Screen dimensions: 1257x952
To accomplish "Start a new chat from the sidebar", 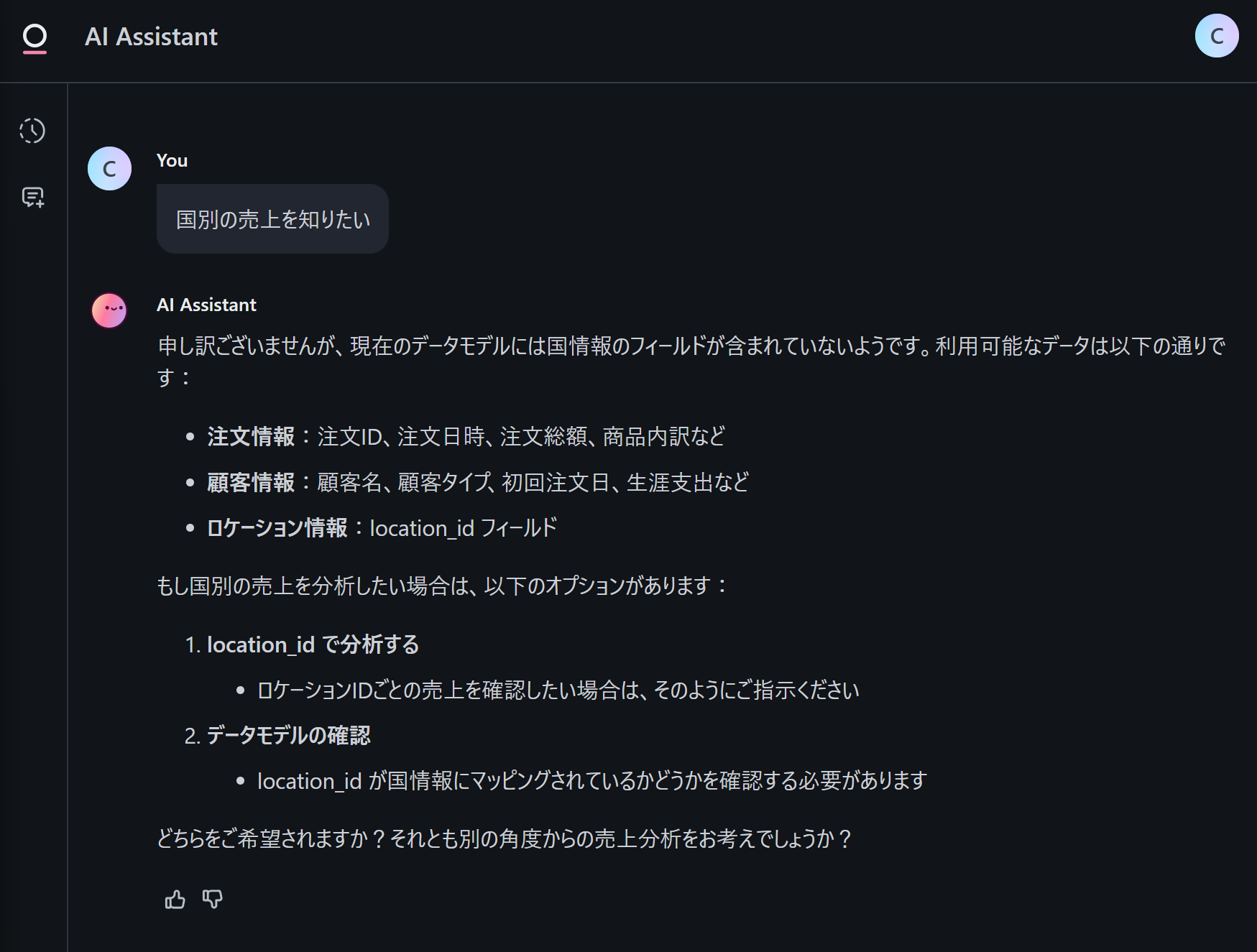I will 33,197.
